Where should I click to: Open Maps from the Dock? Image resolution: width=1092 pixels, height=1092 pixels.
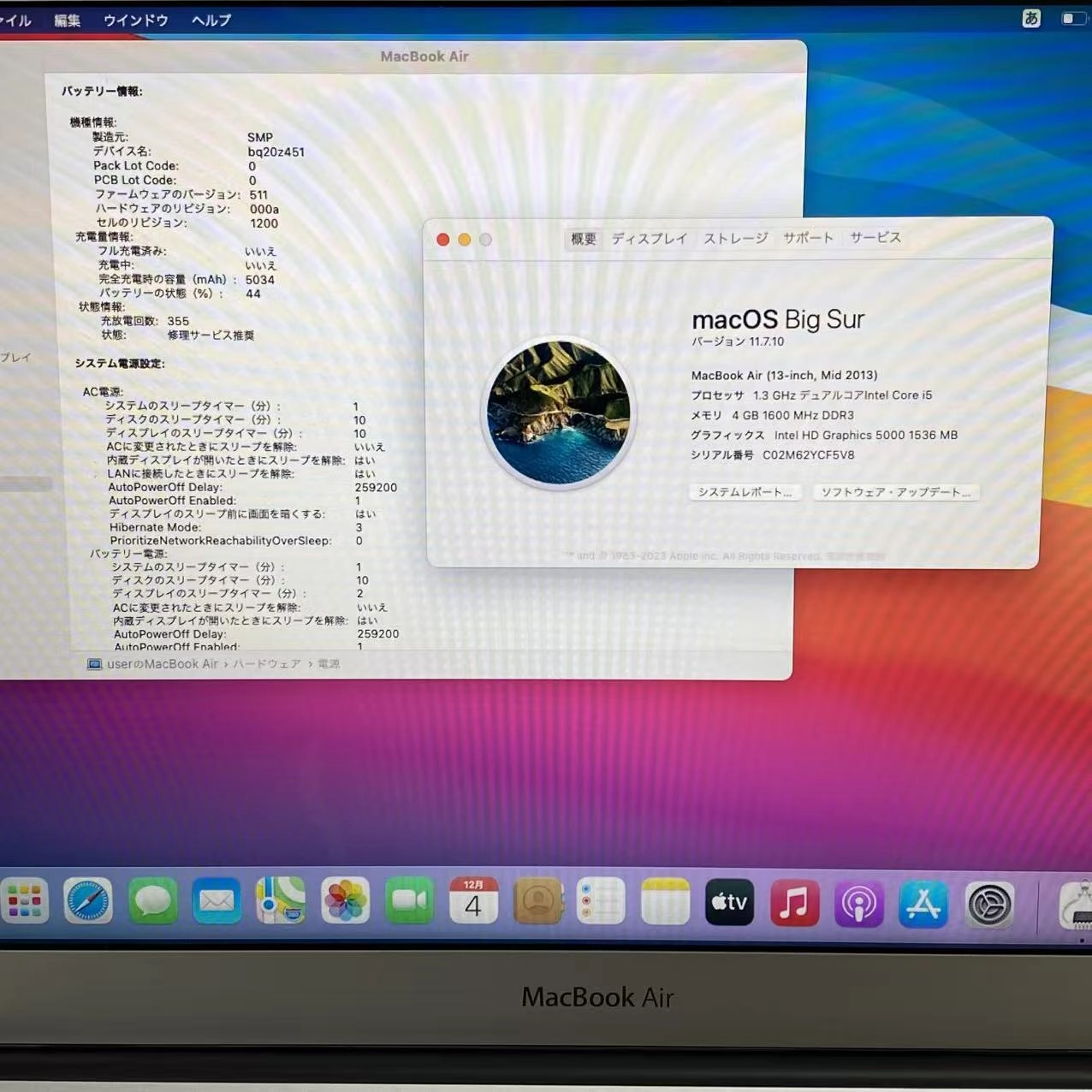281,901
